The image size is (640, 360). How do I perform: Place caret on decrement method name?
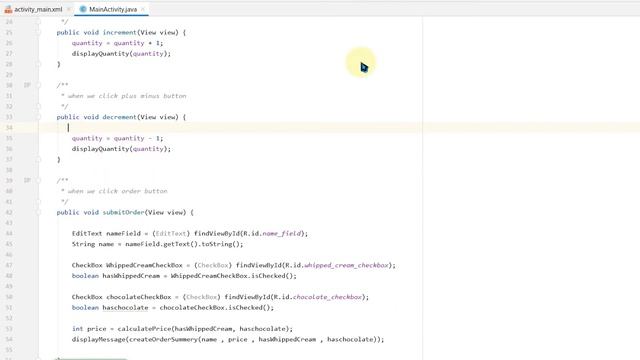coord(120,117)
